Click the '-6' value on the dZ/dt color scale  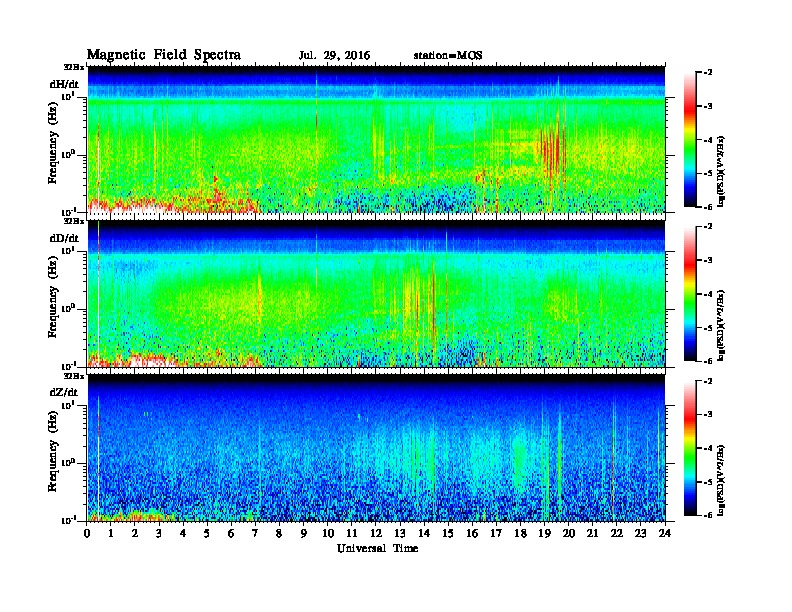coord(708,515)
